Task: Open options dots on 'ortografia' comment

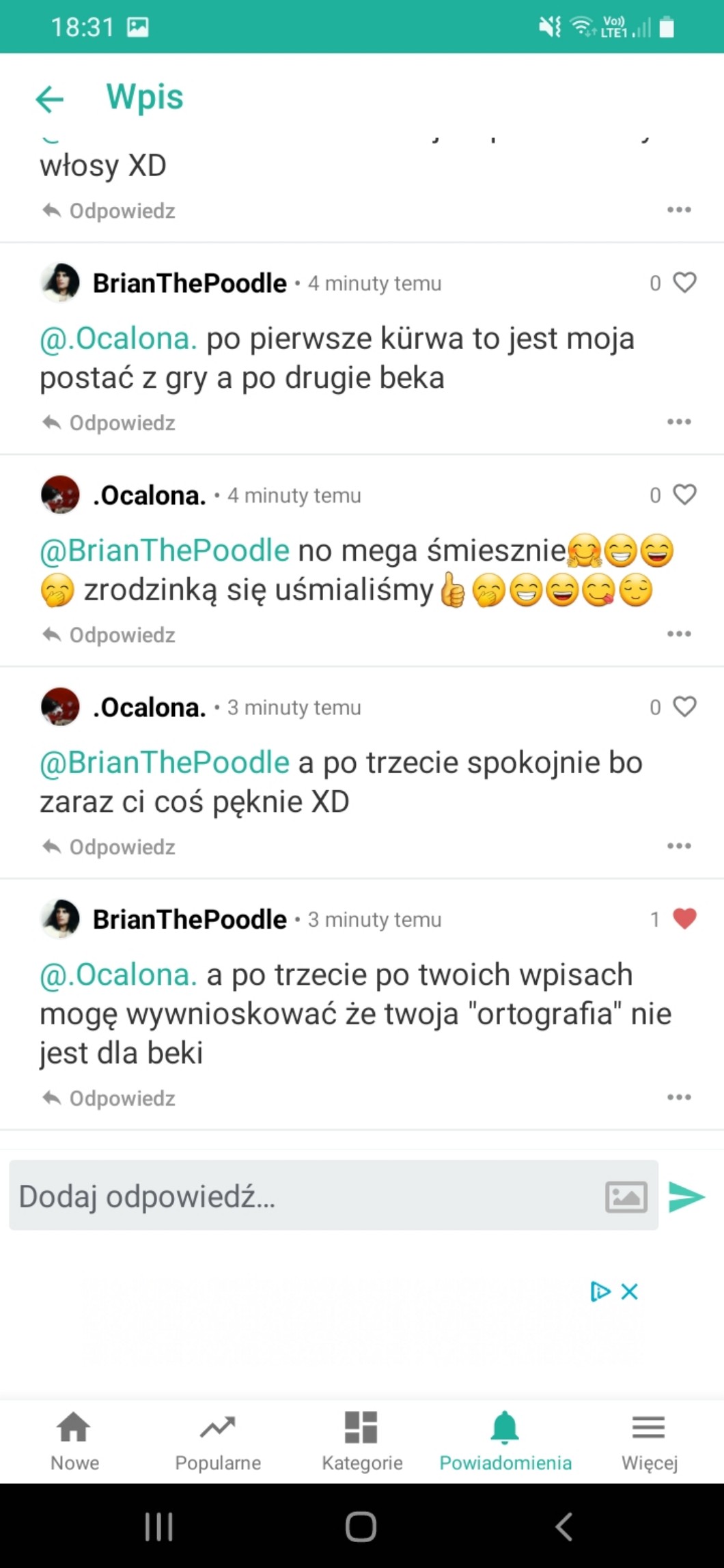Action: click(679, 1097)
